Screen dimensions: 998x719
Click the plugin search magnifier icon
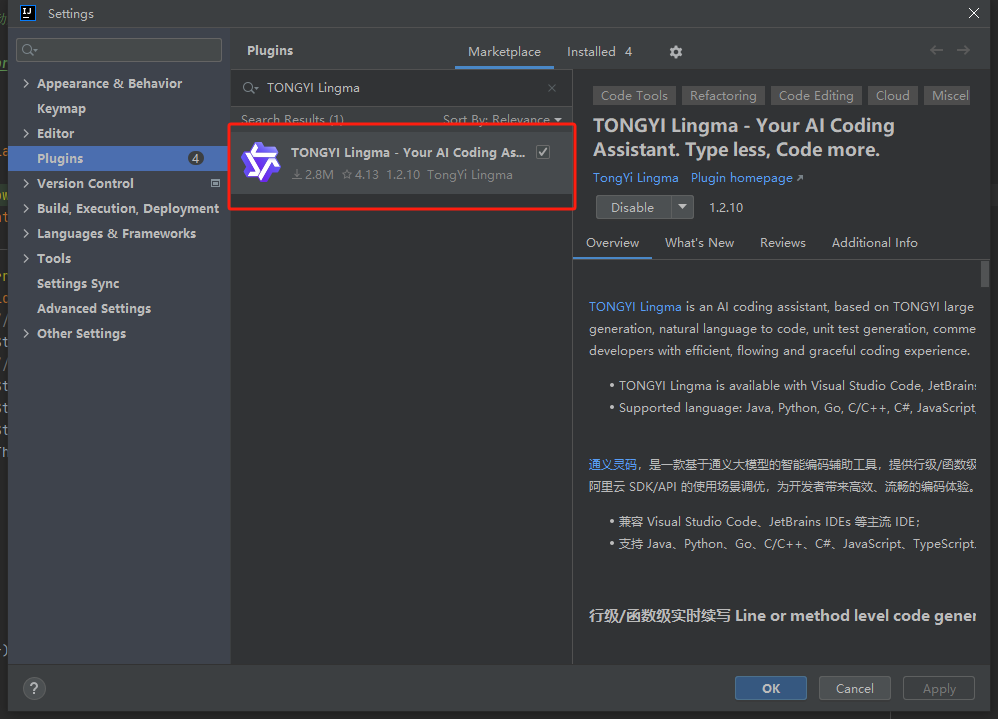pos(250,88)
